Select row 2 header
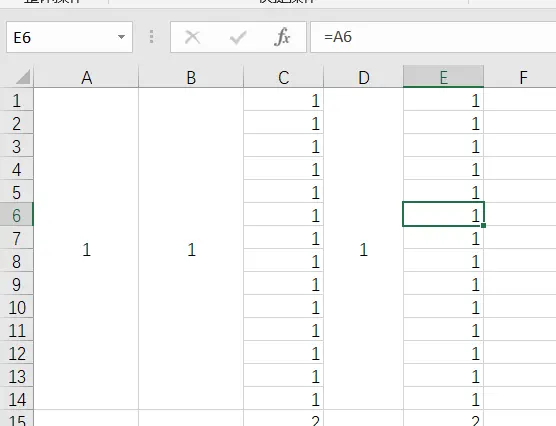 pos(17,123)
